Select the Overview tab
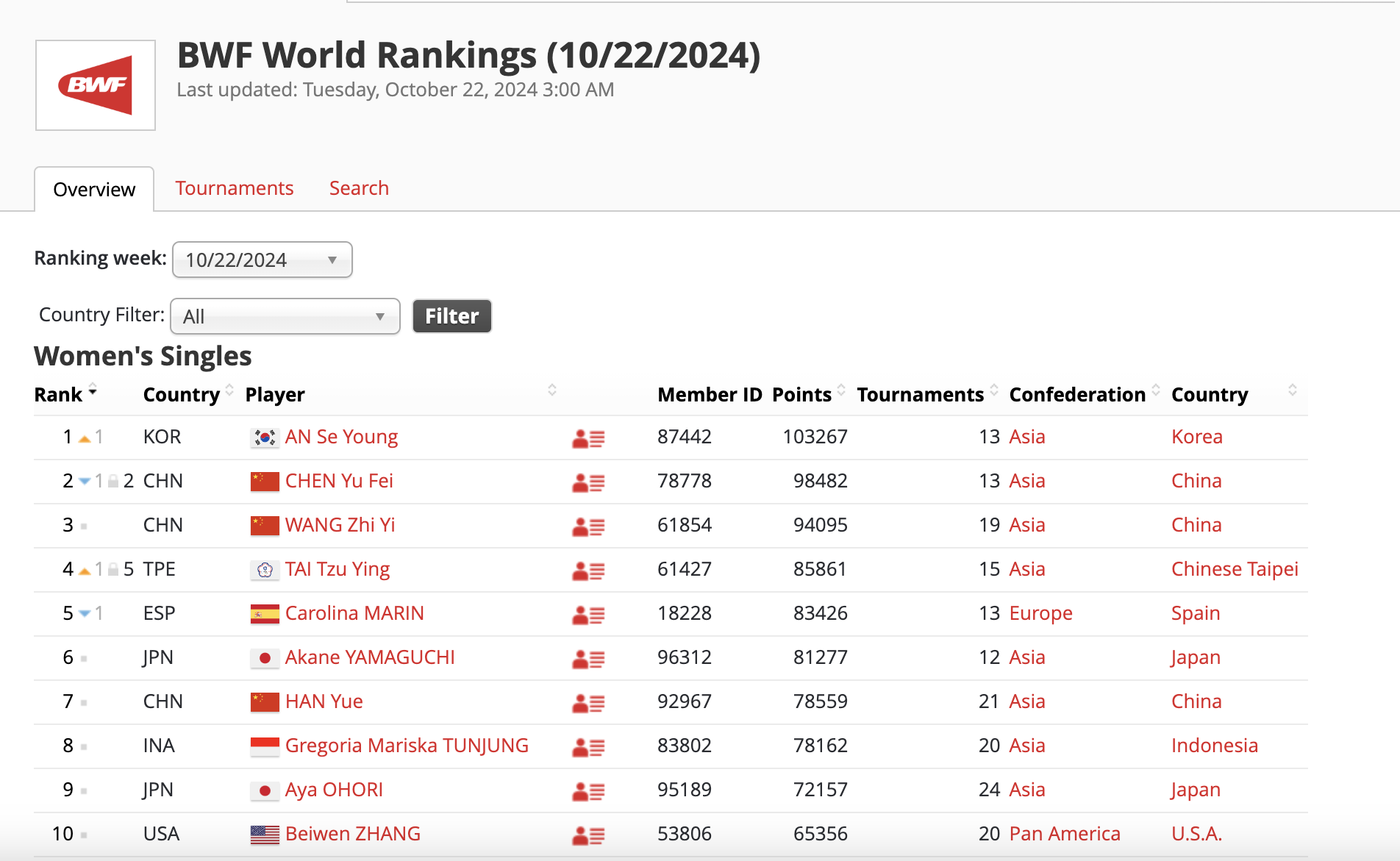1400x861 pixels. coord(94,190)
